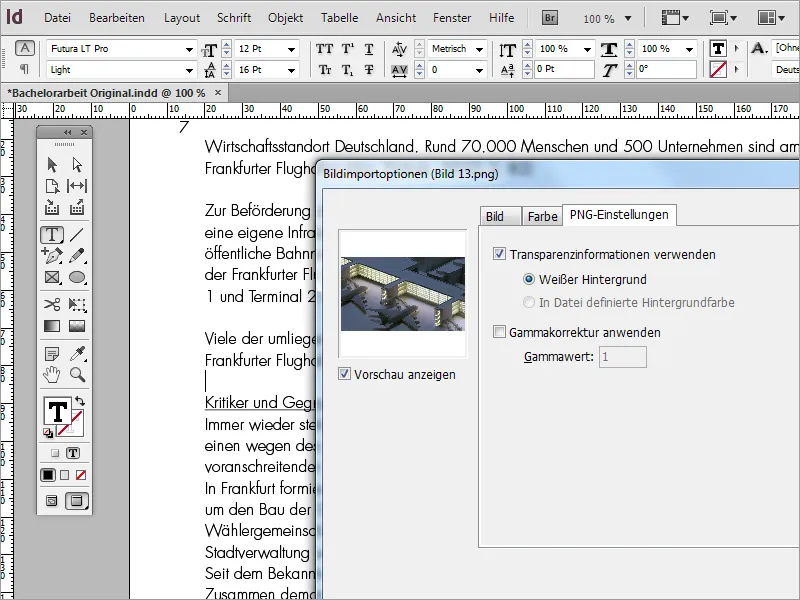Select the Pen tool
Image resolution: width=800 pixels, height=600 pixels.
[x=52, y=255]
